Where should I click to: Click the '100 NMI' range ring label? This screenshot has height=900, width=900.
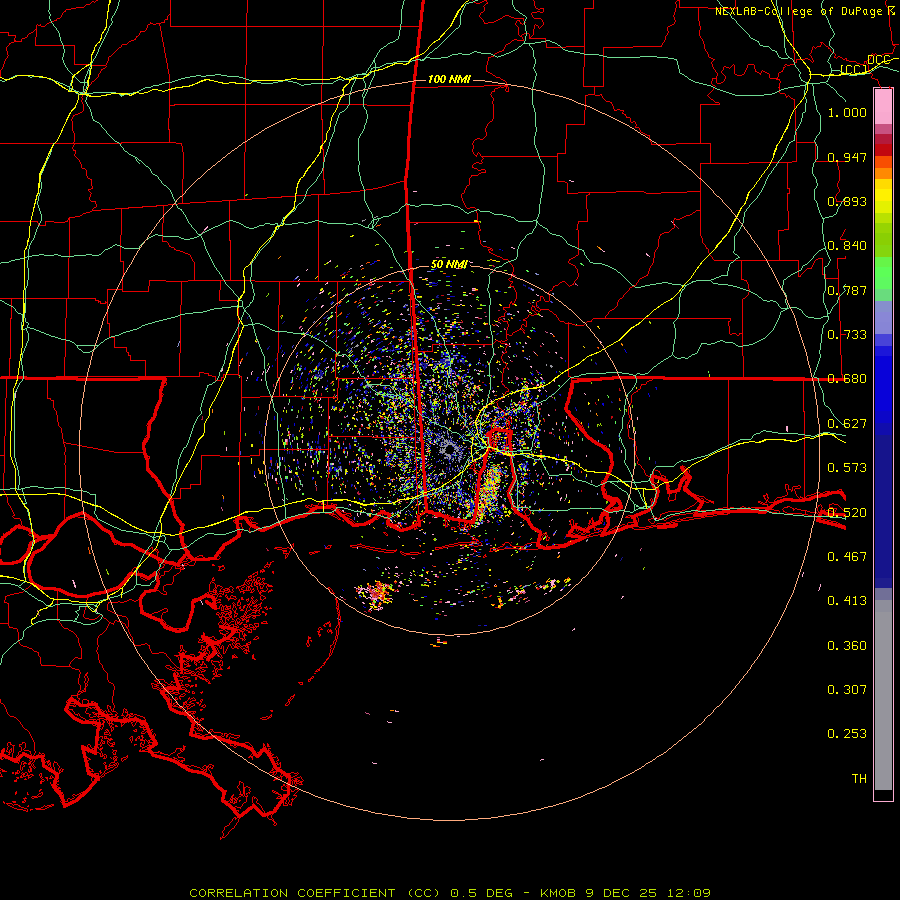[449, 79]
